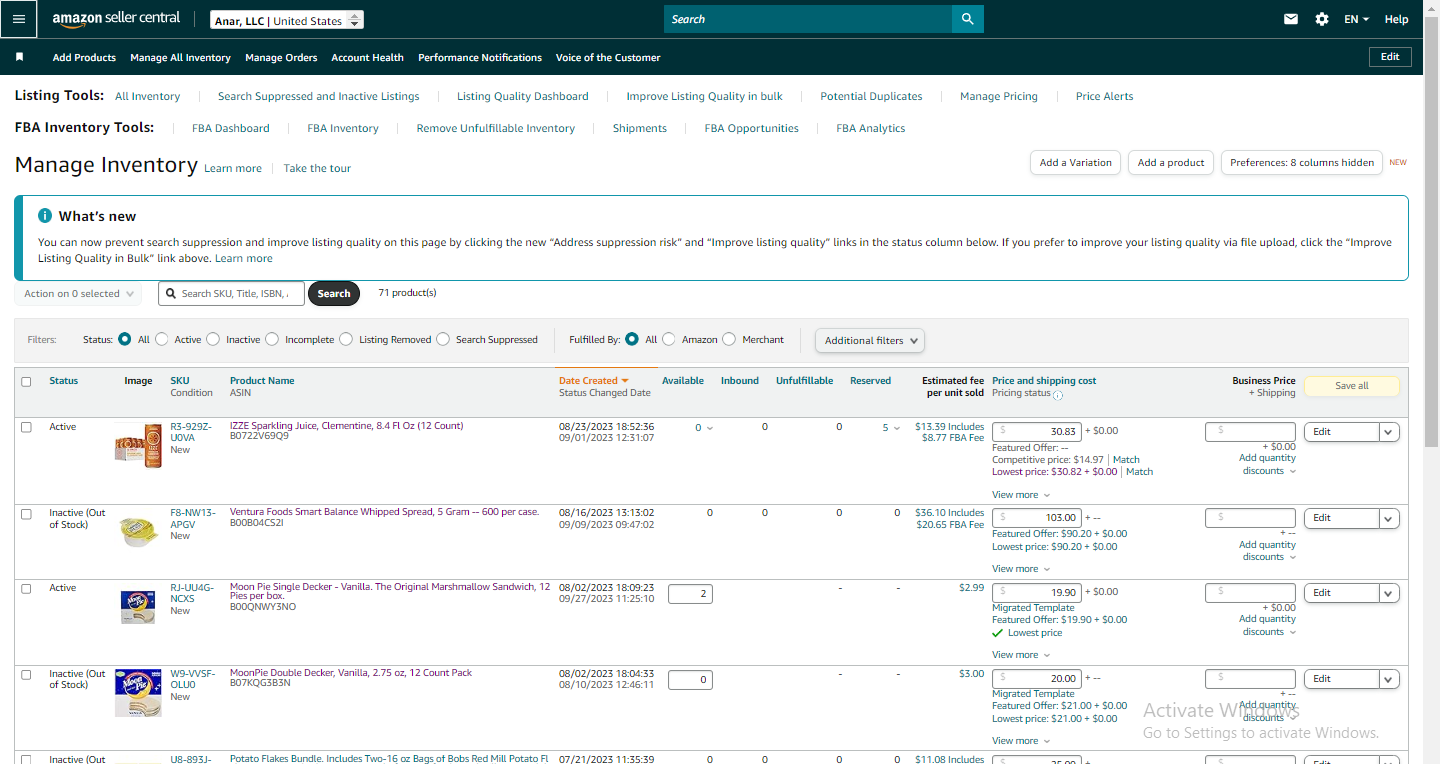Viewport: 1440px width, 764px height.
Task: Click the Amazon Seller Central logo
Action: (116, 19)
